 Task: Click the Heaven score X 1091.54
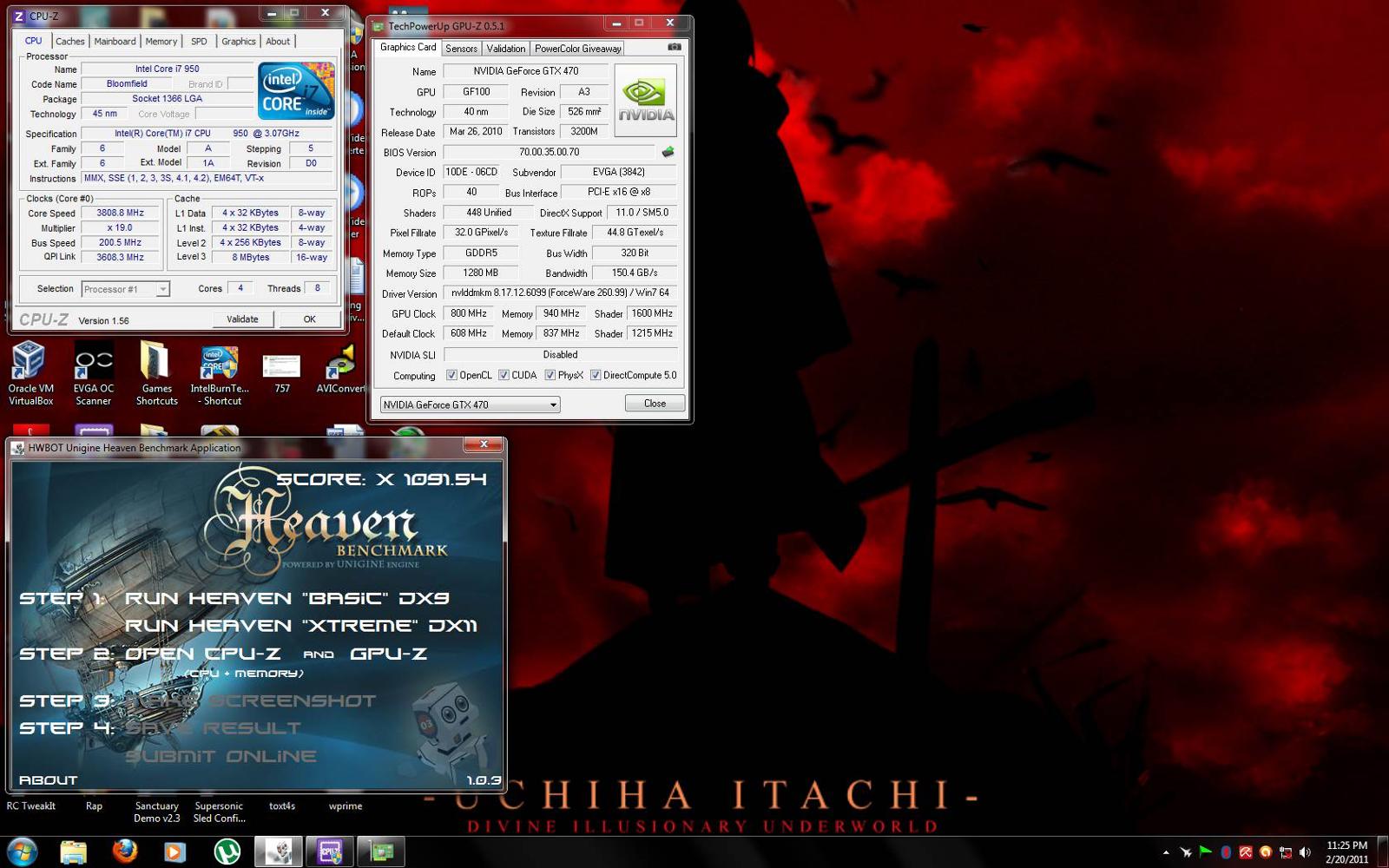(382, 479)
